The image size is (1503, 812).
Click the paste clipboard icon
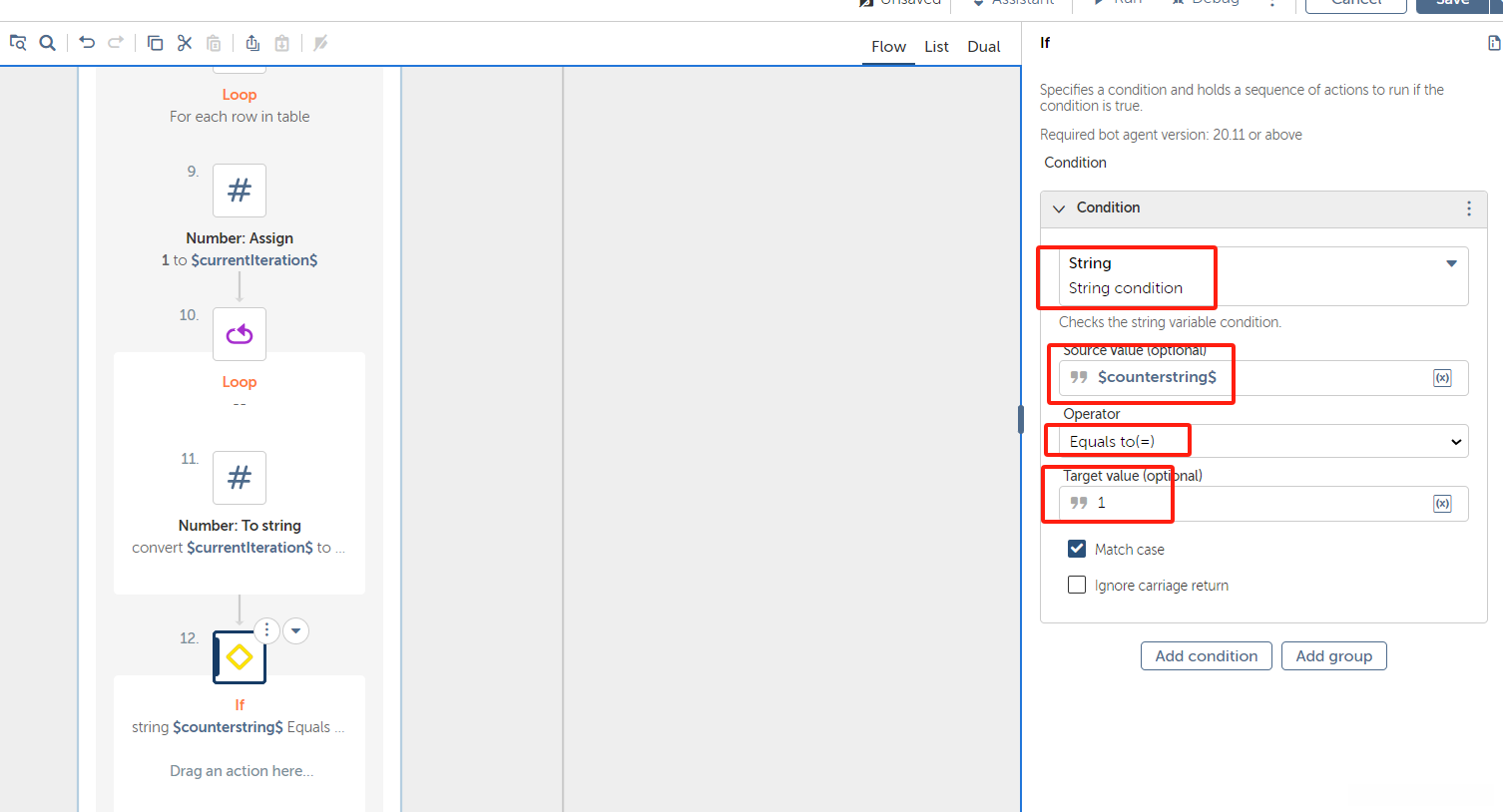pos(214,43)
